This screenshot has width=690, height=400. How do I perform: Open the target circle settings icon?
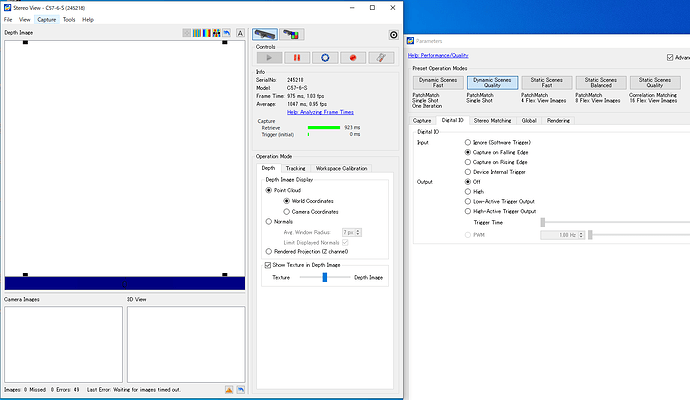393,35
